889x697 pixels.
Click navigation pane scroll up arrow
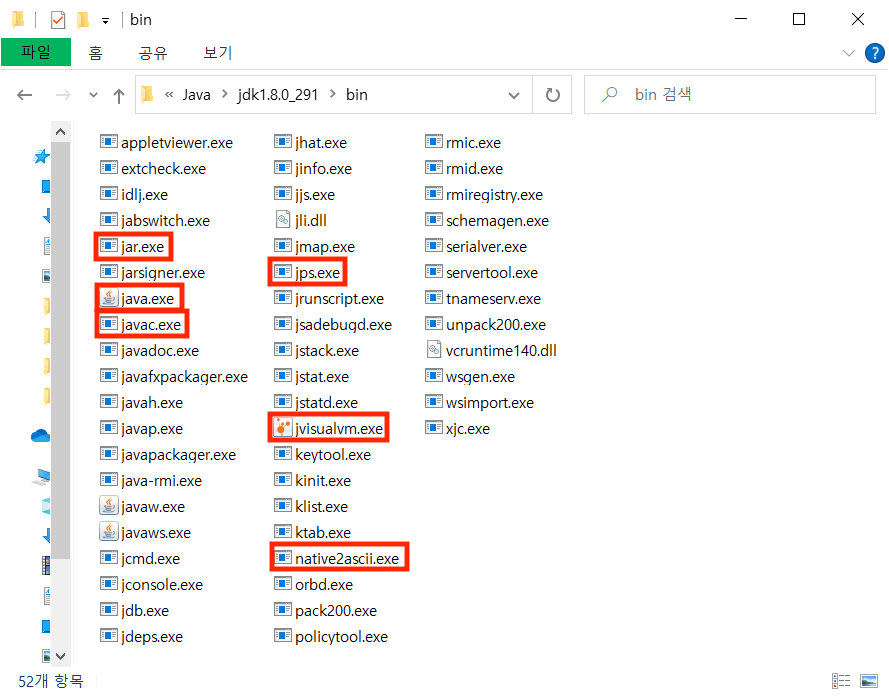(x=61, y=132)
